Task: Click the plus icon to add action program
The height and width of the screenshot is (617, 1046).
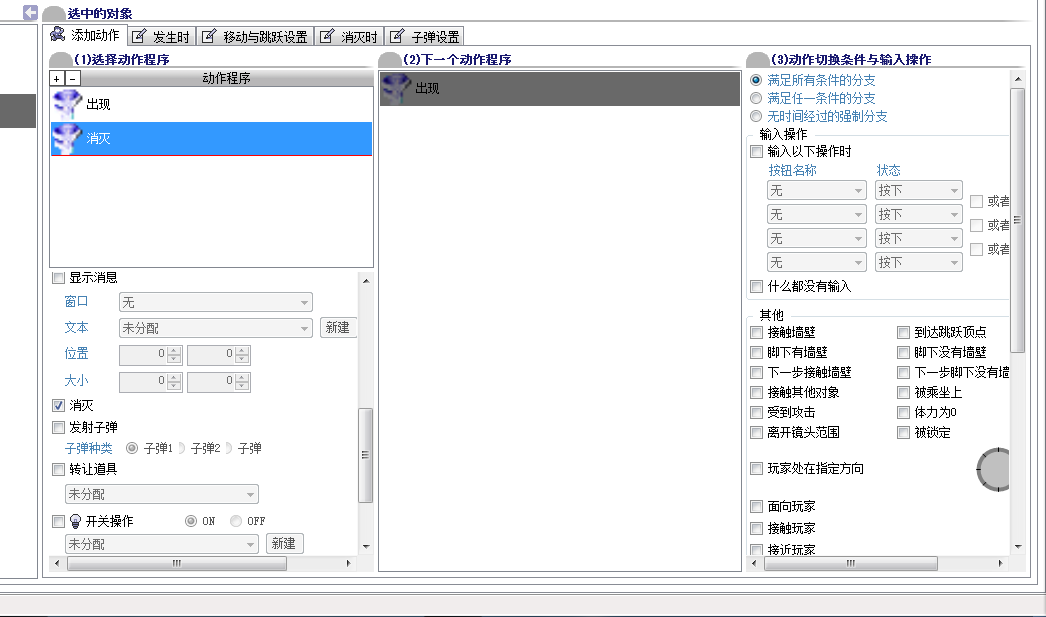Action: [x=57, y=78]
